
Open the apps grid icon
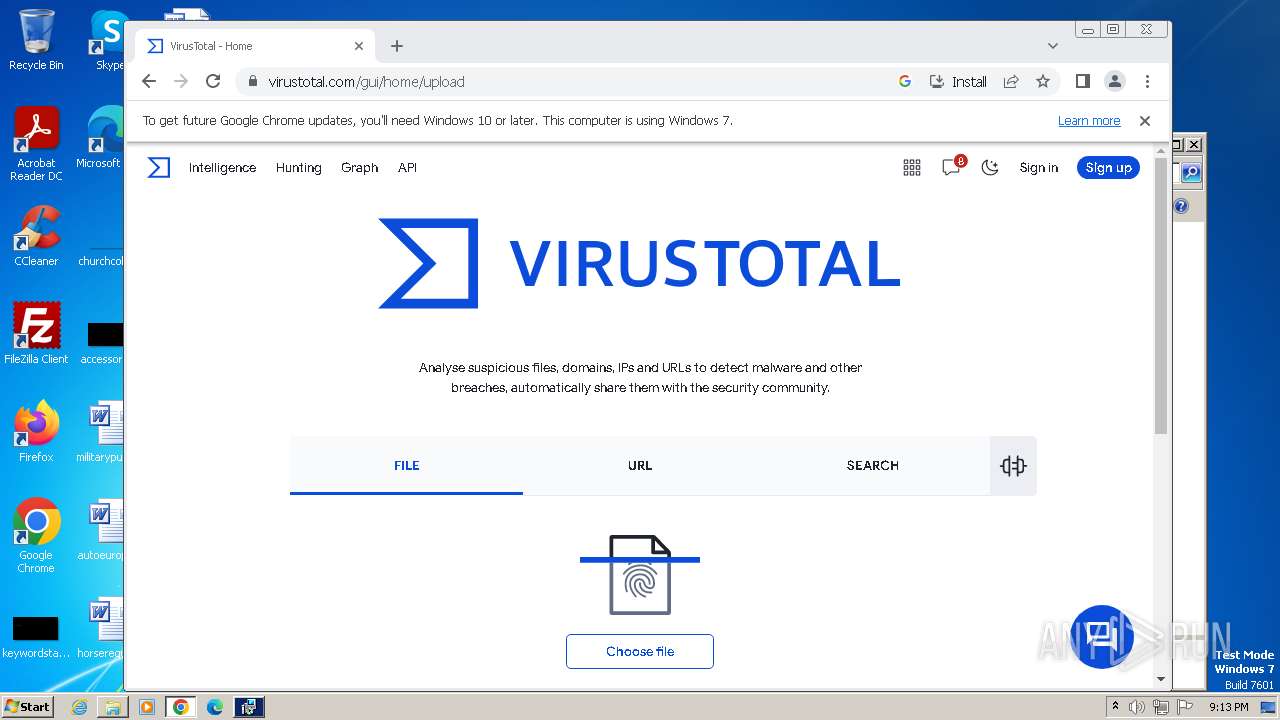(x=912, y=168)
